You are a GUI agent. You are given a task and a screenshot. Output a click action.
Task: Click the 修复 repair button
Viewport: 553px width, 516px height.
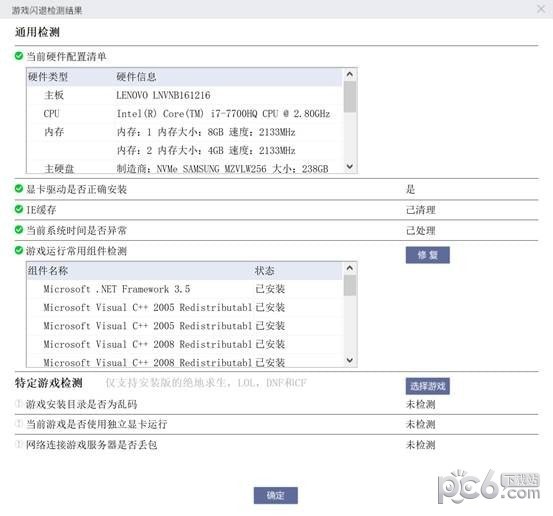[x=427, y=255]
